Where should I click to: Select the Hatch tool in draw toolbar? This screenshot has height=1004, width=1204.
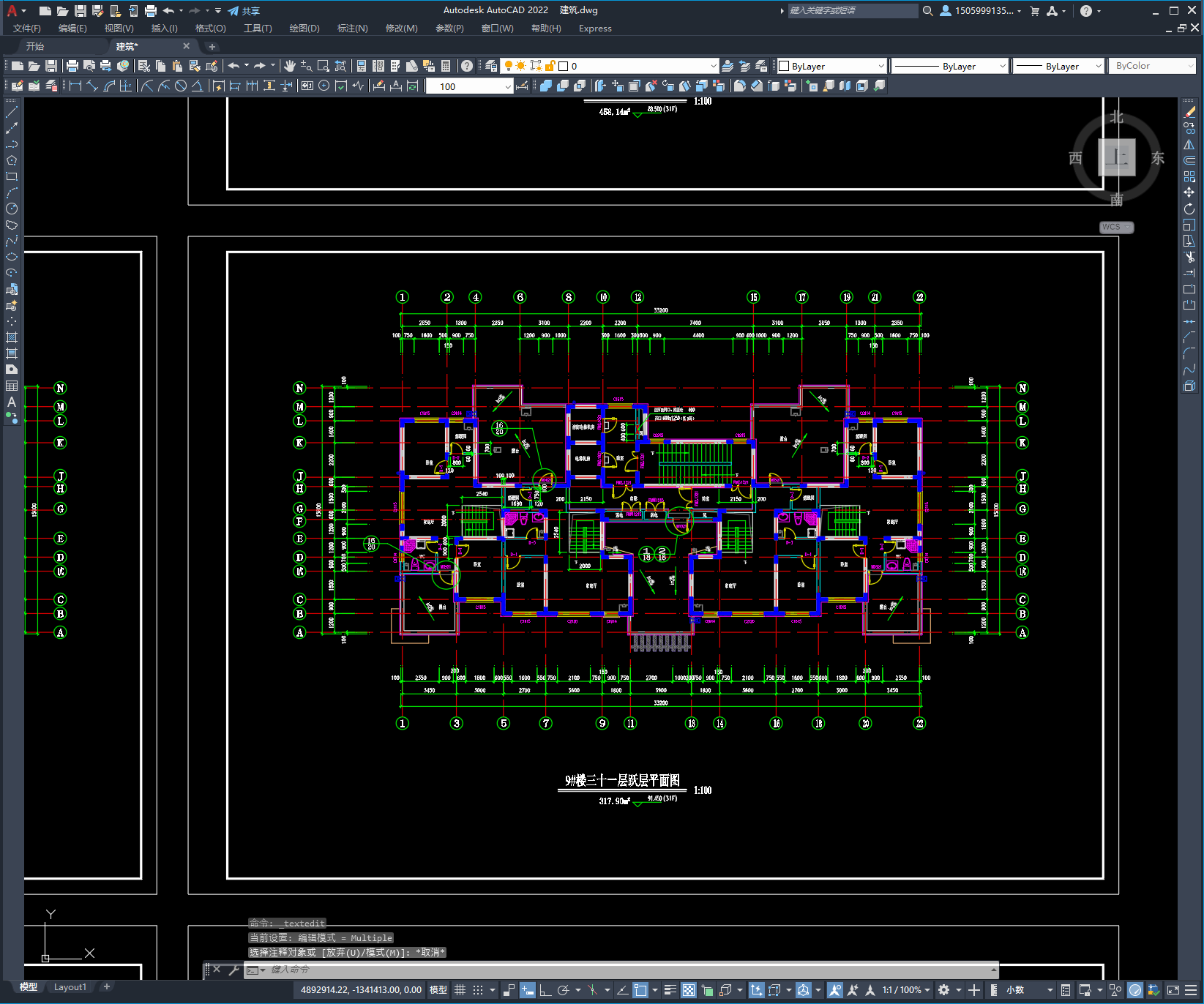tap(12, 337)
